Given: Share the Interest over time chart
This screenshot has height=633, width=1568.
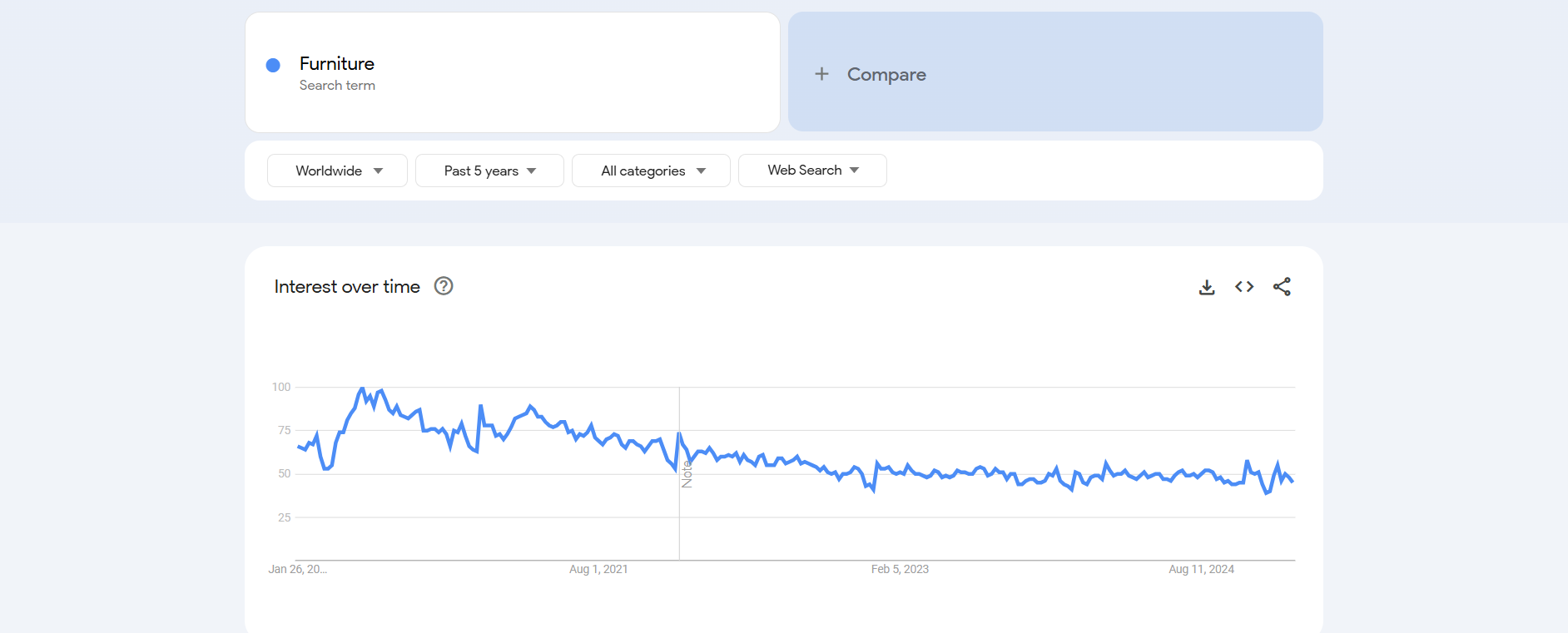Looking at the screenshot, I should point(1282,287).
